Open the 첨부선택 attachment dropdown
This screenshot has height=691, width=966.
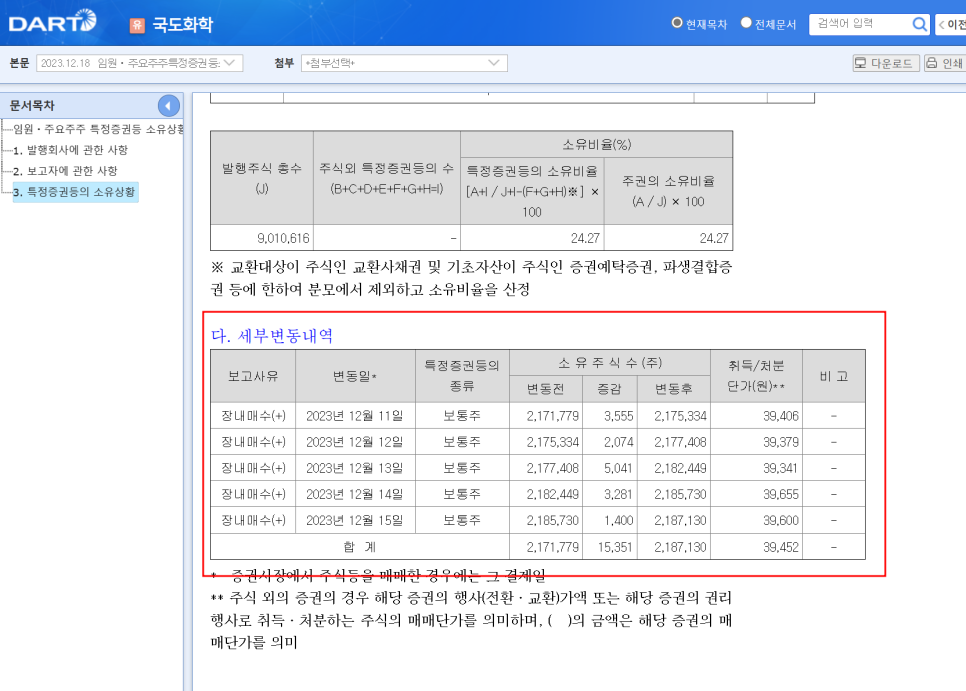(x=404, y=63)
